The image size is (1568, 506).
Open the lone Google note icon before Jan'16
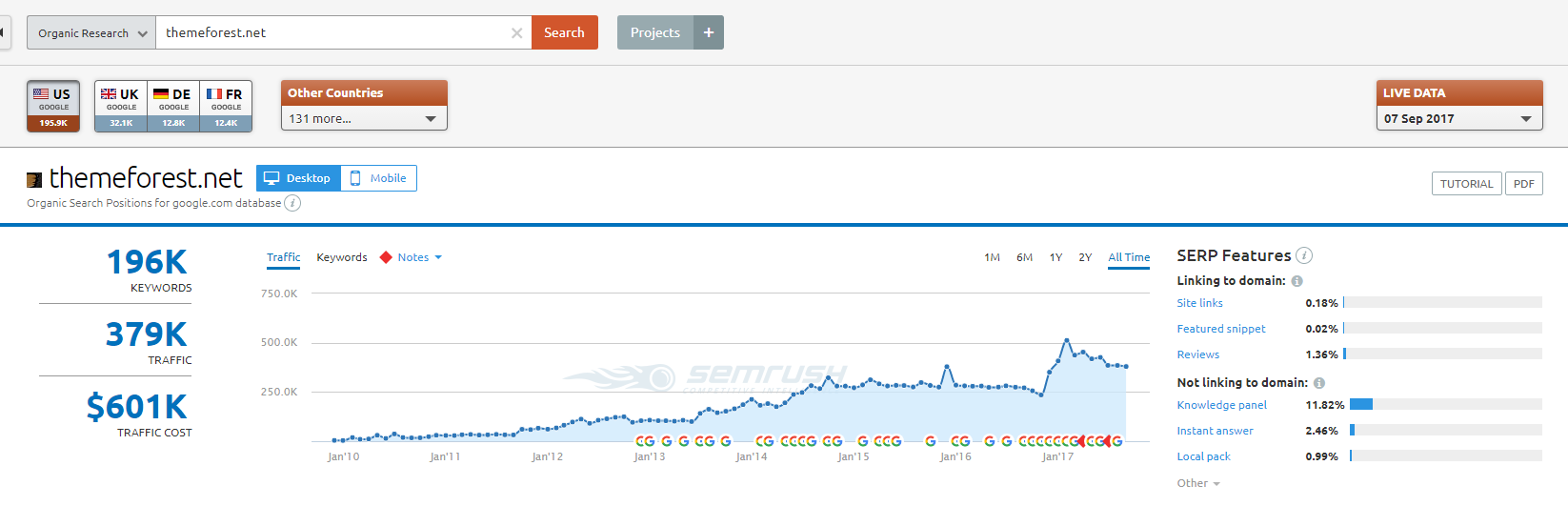(931, 441)
